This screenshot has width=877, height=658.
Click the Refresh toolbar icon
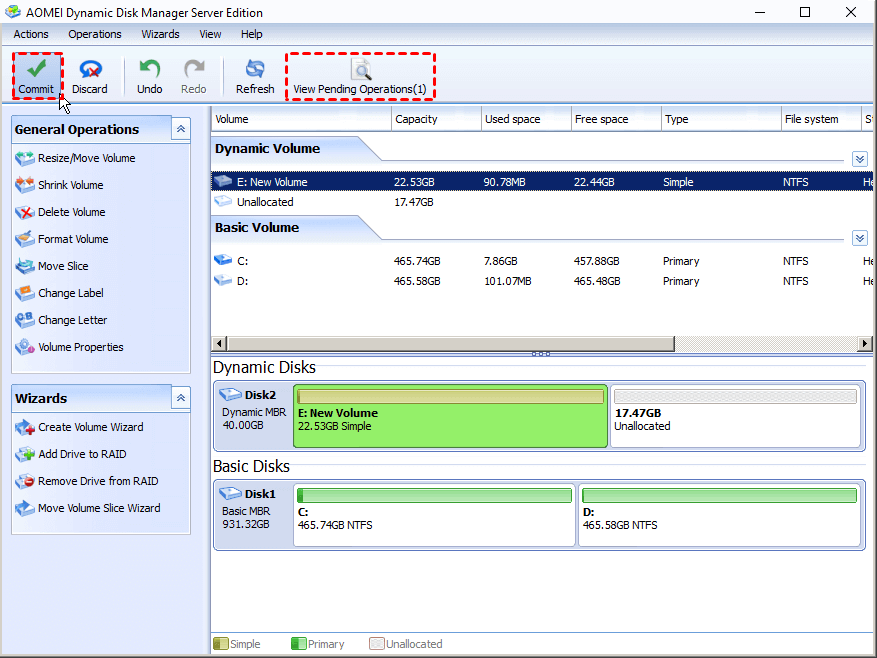point(255,70)
